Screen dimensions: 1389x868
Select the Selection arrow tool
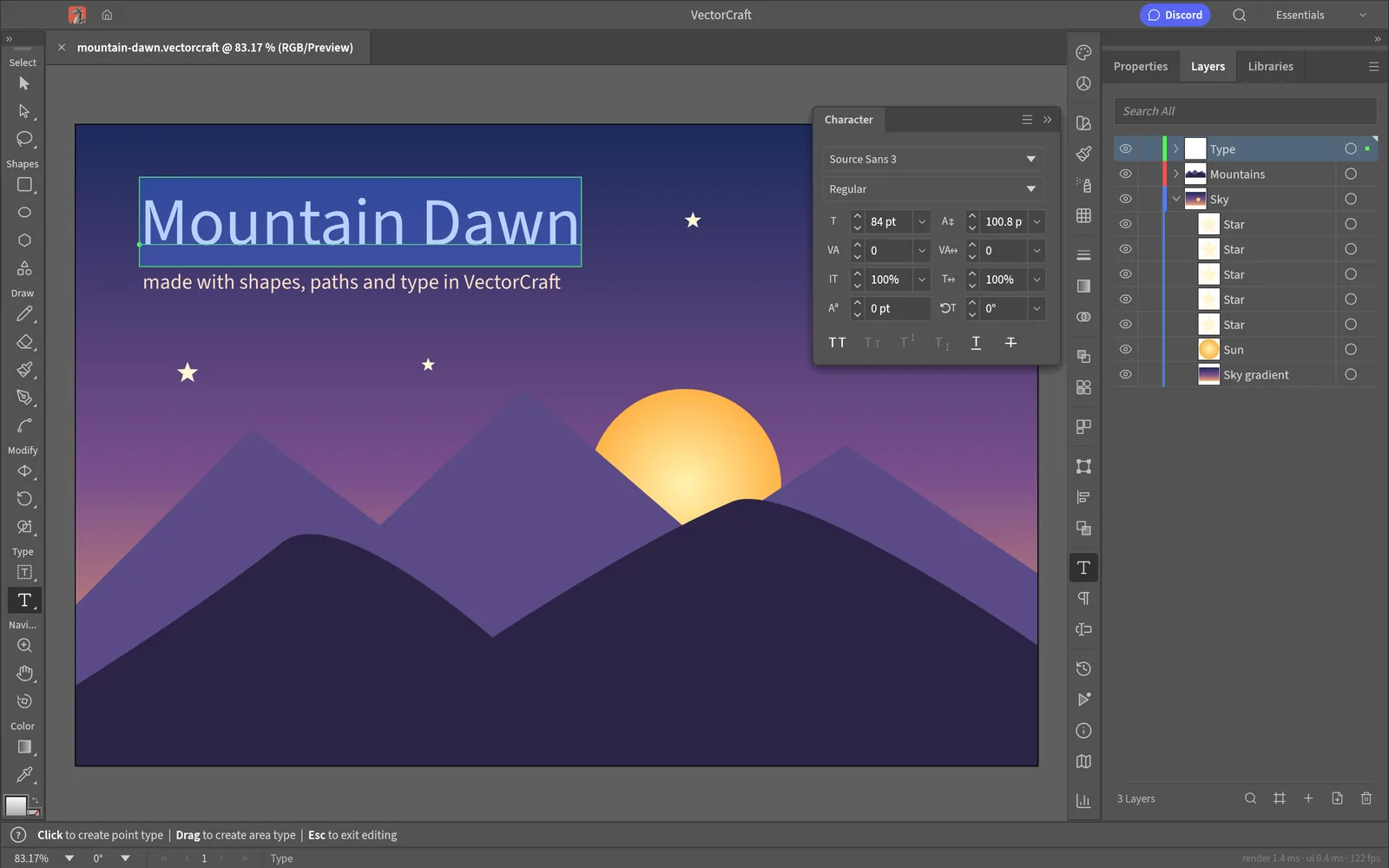24,83
